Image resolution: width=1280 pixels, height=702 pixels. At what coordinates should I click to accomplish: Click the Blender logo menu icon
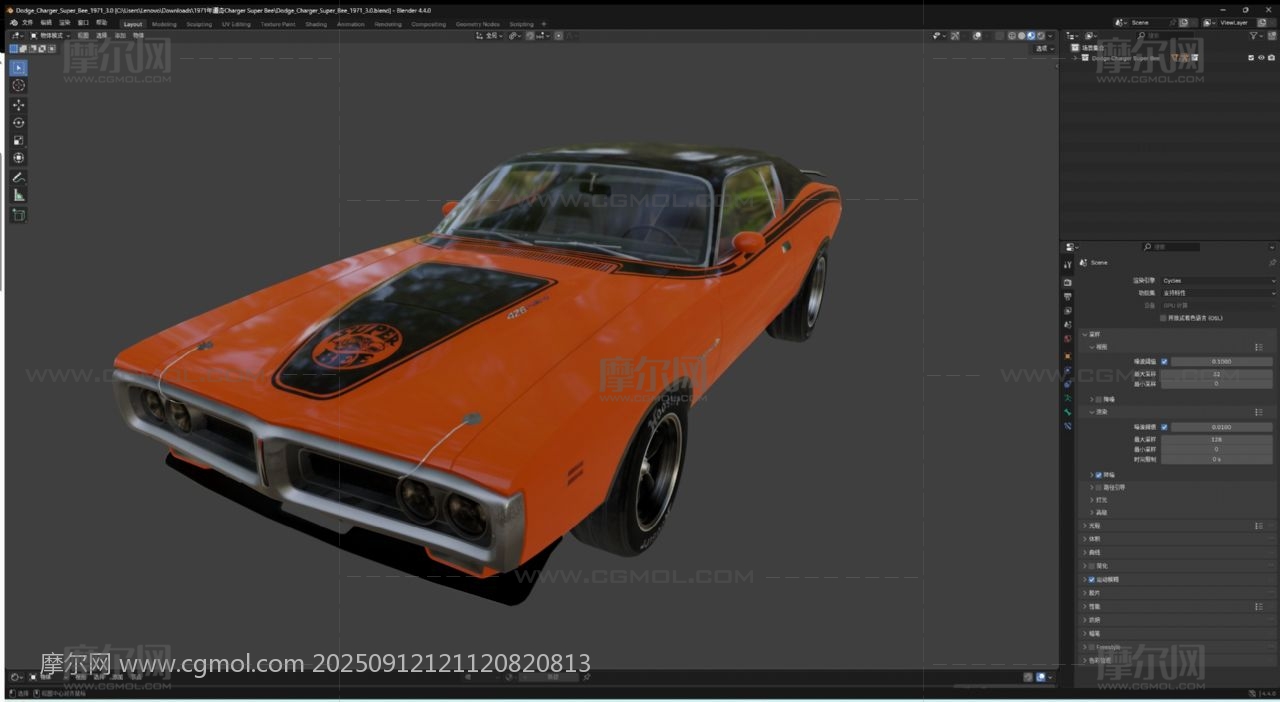coord(14,23)
